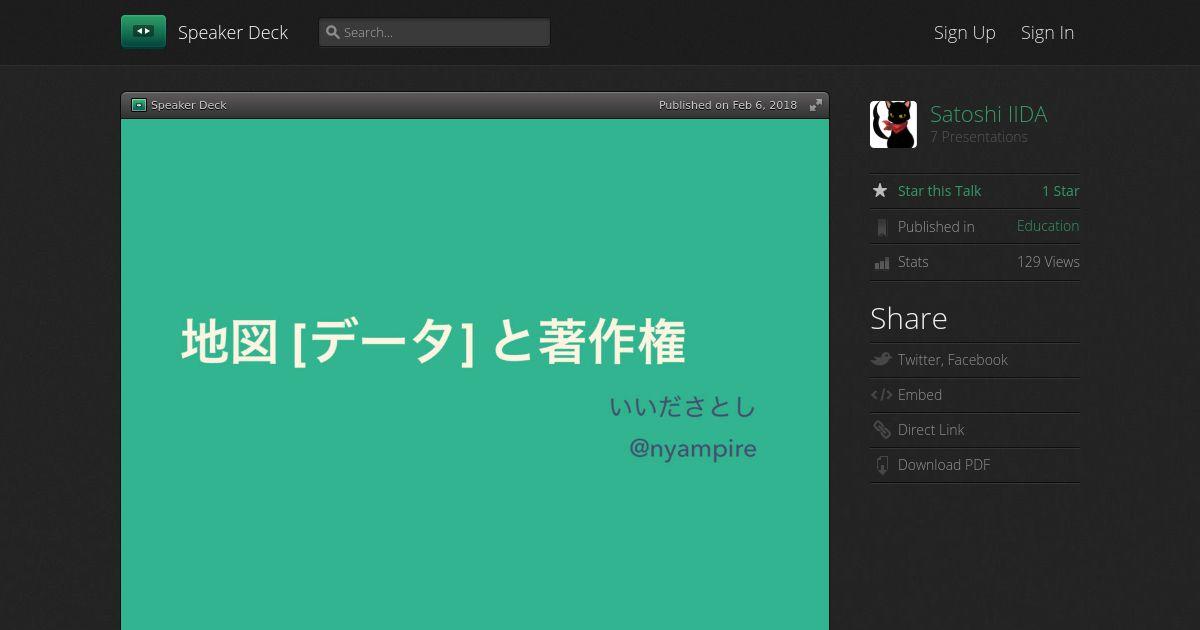Click the magnifying glass search icon
Viewport: 1200px width, 630px height.
click(x=333, y=32)
